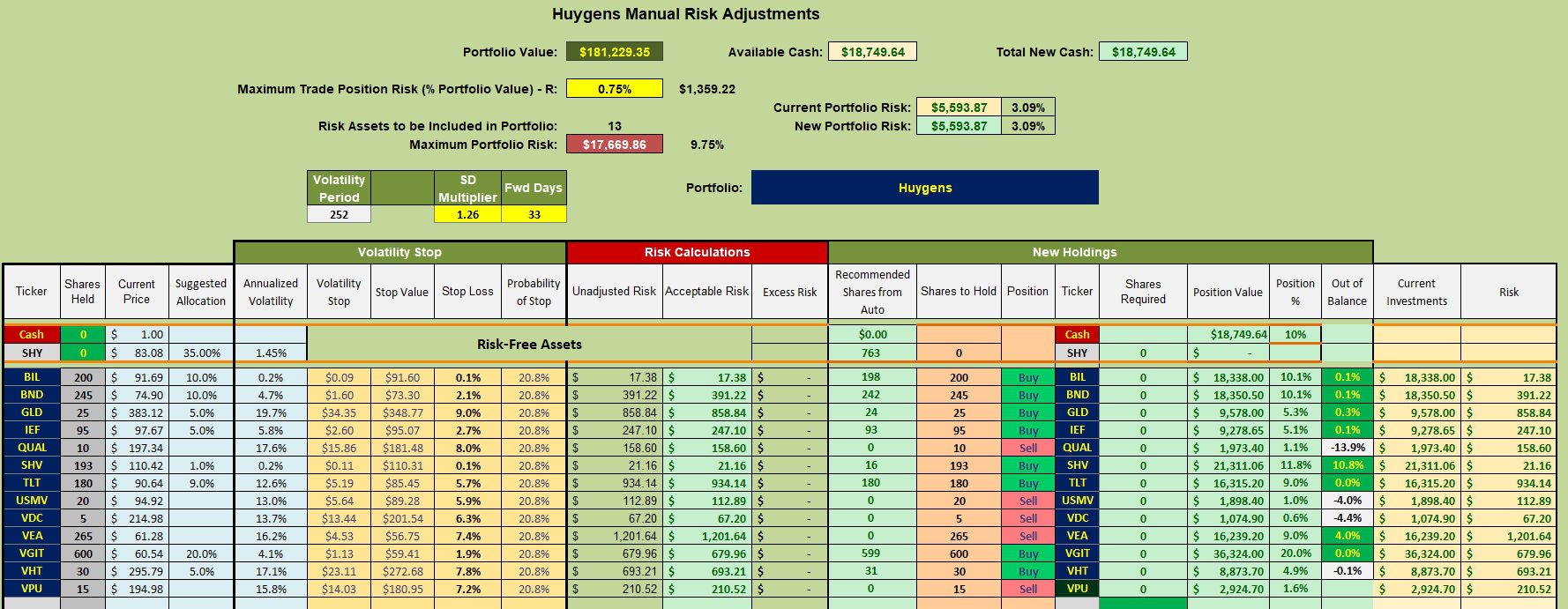Click the New Portfolio Risk $5,593.87 cell
Viewport: 1568px width, 609px height.
pyautogui.click(x=959, y=126)
